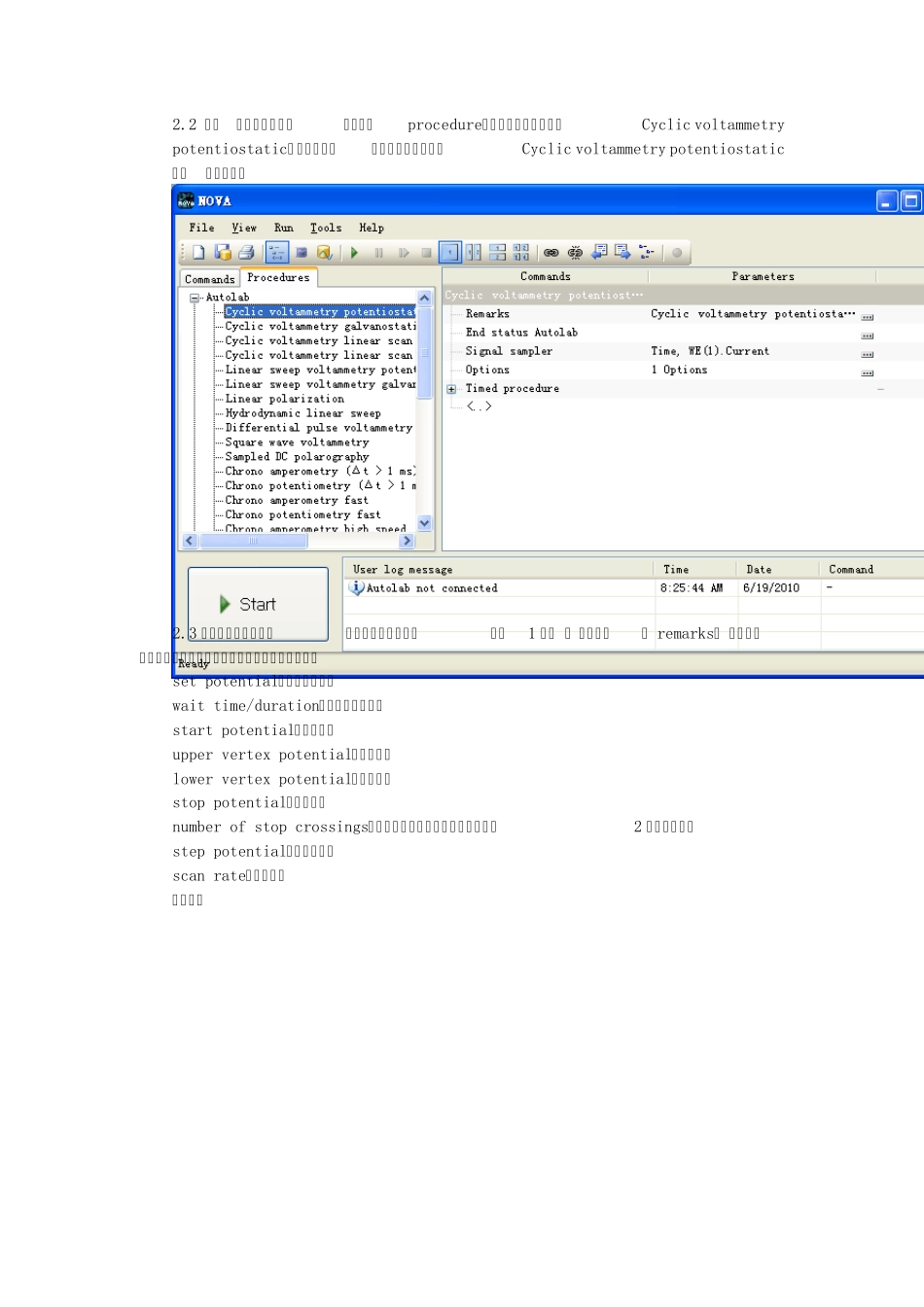Select the four panes layout icon
Viewport: 924px width, 1307px height.
521,253
